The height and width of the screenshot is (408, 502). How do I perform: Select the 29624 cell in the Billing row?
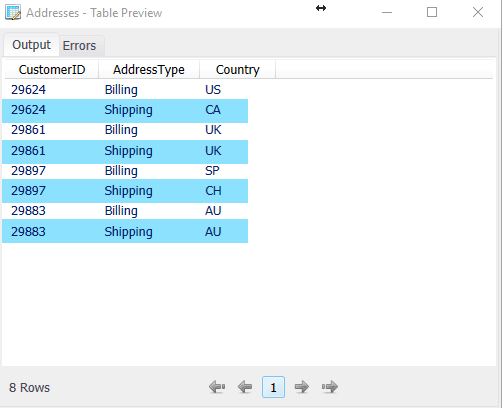pos(28,90)
